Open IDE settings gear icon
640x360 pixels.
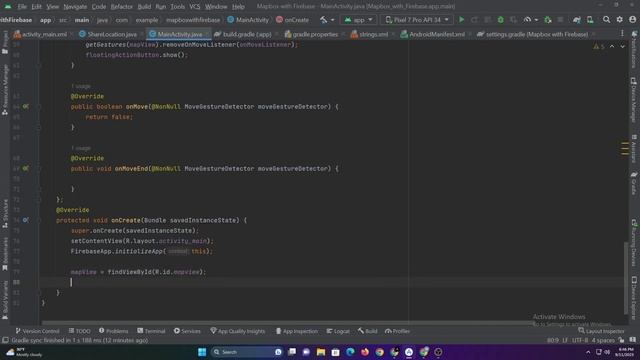(620, 20)
